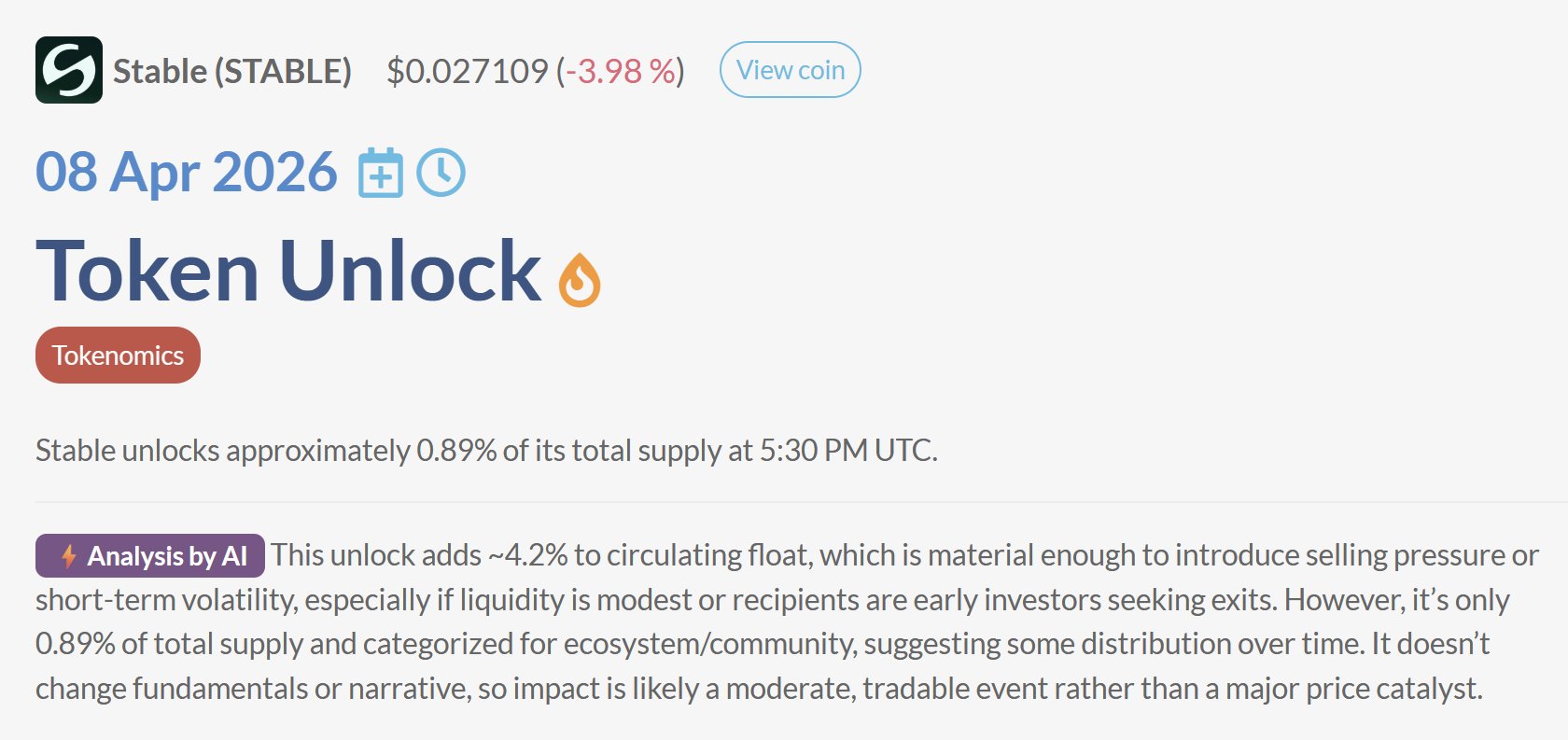This screenshot has width=1568, height=740.
Task: Click the Analysis by AI badge
Action: (166, 556)
